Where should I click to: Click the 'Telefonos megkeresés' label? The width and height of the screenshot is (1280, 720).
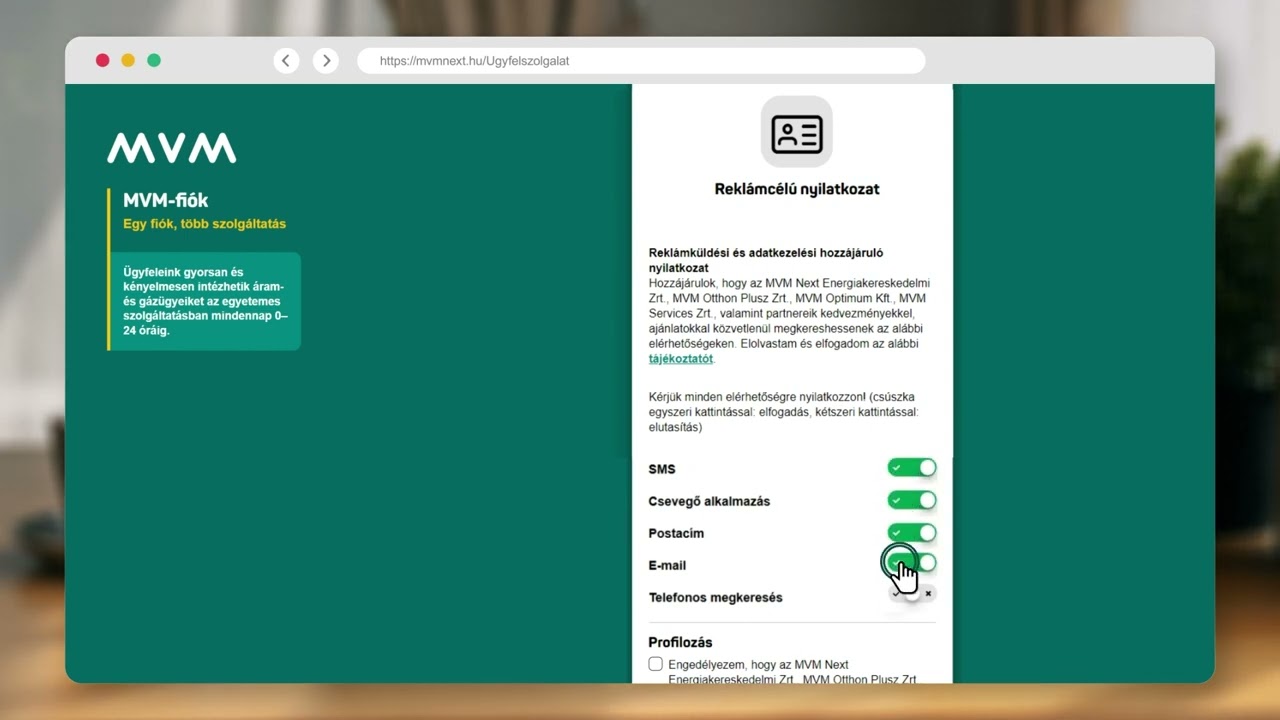(x=716, y=597)
